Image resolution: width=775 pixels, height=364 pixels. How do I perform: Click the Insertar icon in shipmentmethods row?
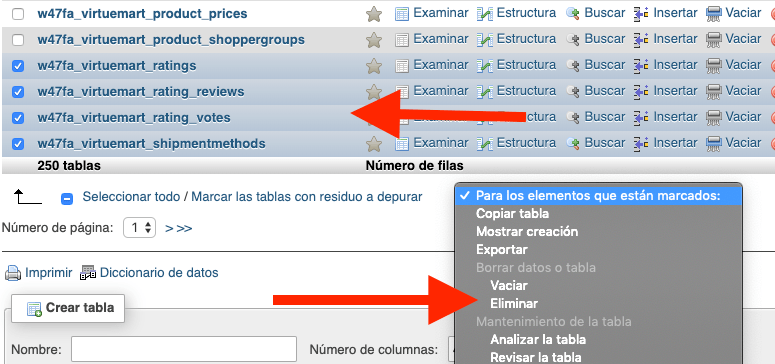pyautogui.click(x=641, y=143)
